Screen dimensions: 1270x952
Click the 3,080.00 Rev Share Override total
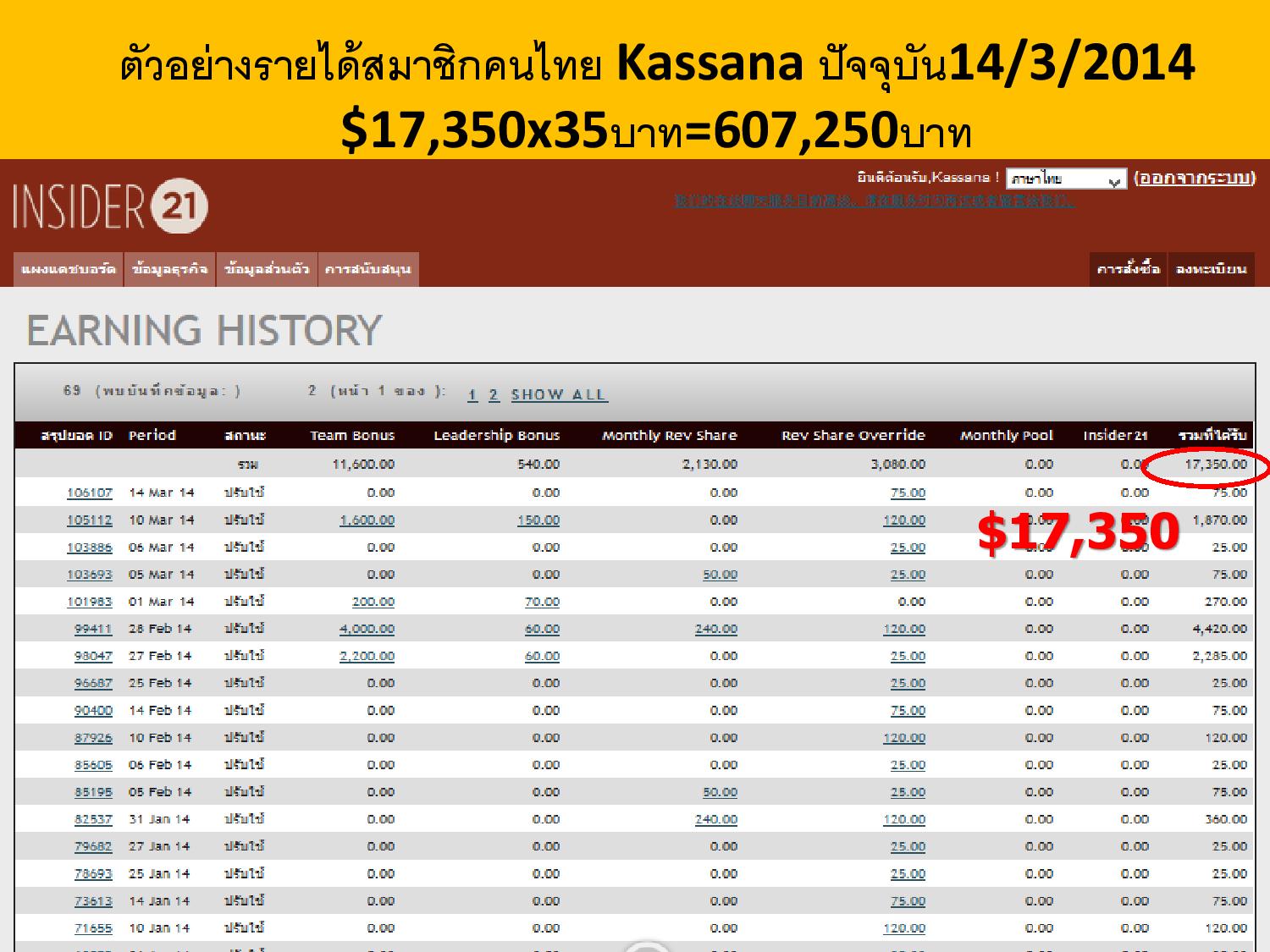(x=898, y=465)
